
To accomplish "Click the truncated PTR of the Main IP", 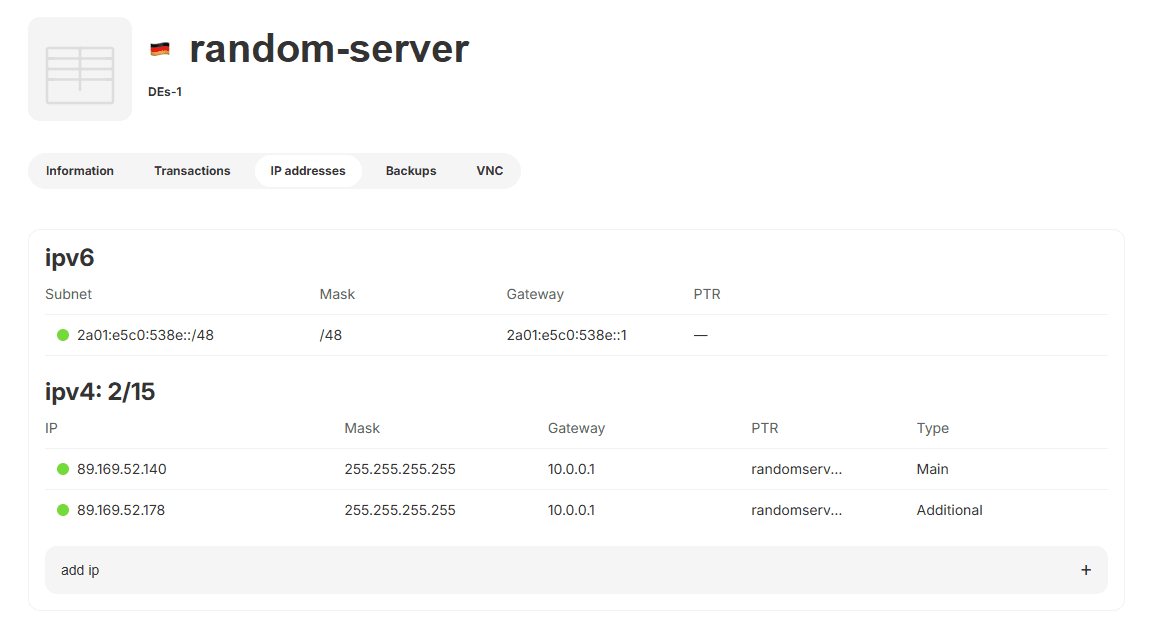I will pos(796,469).
